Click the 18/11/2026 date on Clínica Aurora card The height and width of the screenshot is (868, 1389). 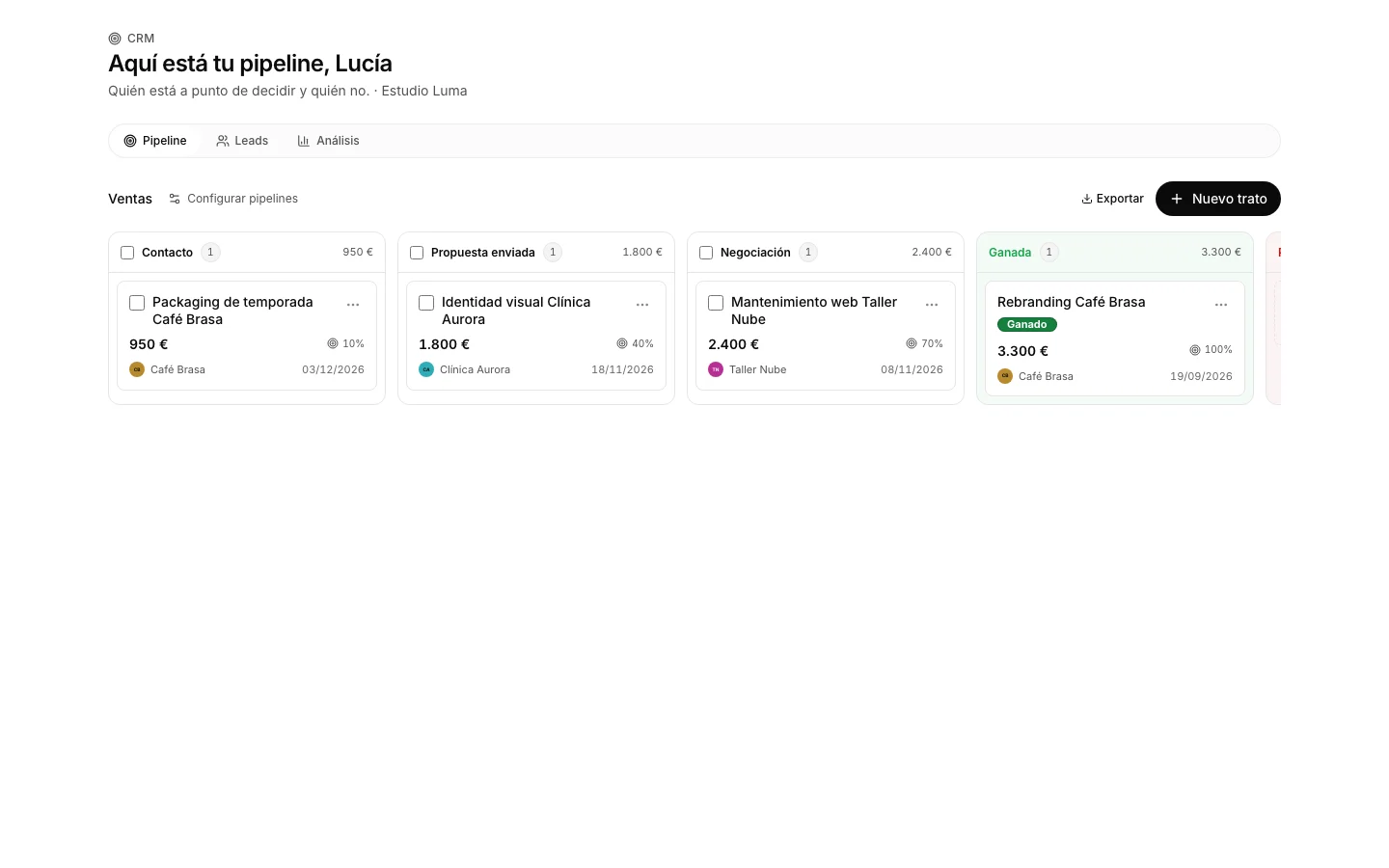pyautogui.click(x=622, y=369)
